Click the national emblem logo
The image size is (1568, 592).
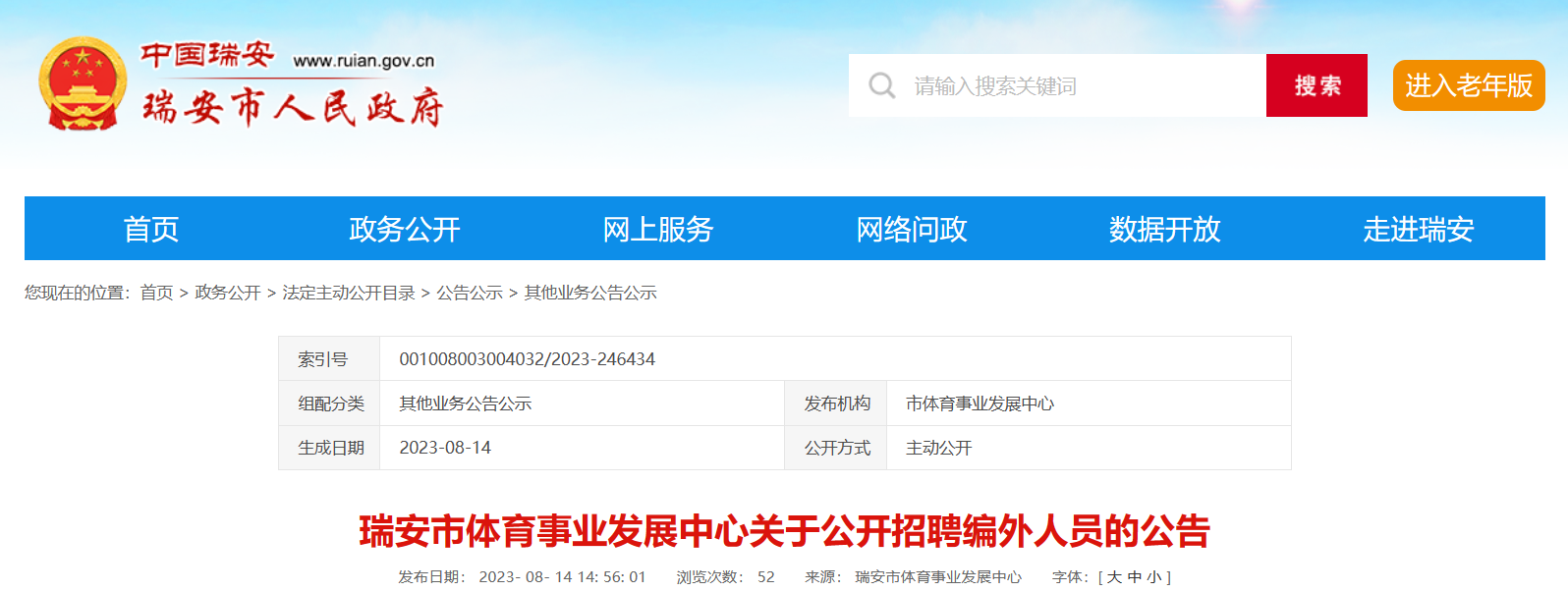click(x=83, y=84)
